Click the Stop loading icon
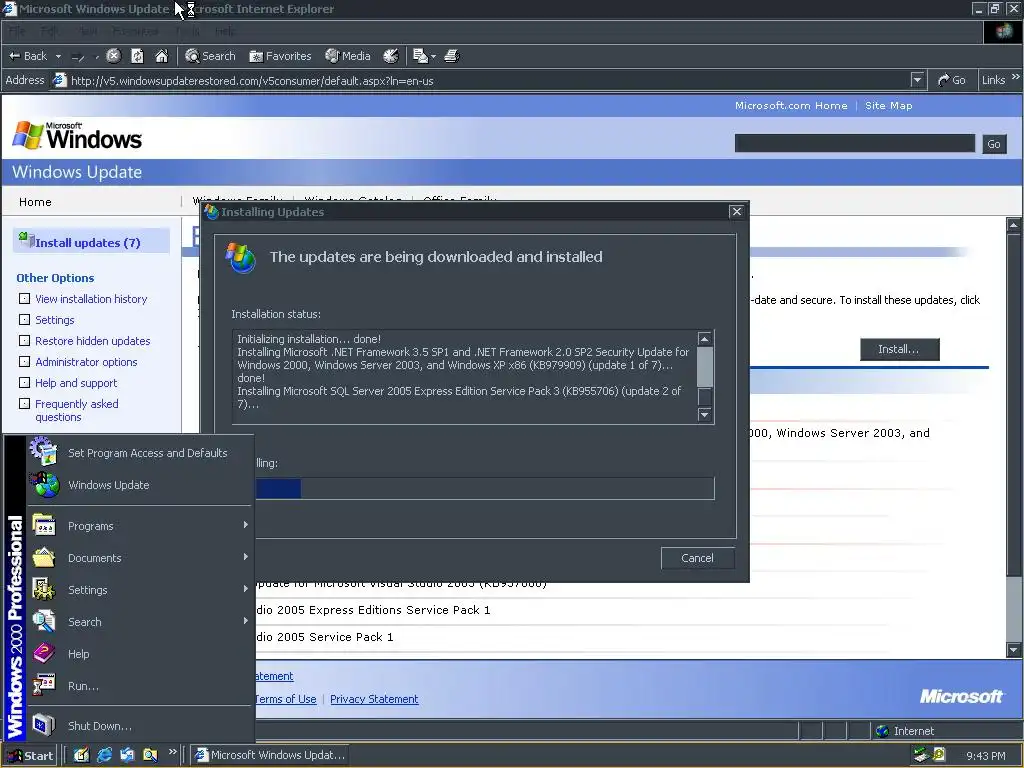Viewport: 1024px width, 768px height. point(114,56)
